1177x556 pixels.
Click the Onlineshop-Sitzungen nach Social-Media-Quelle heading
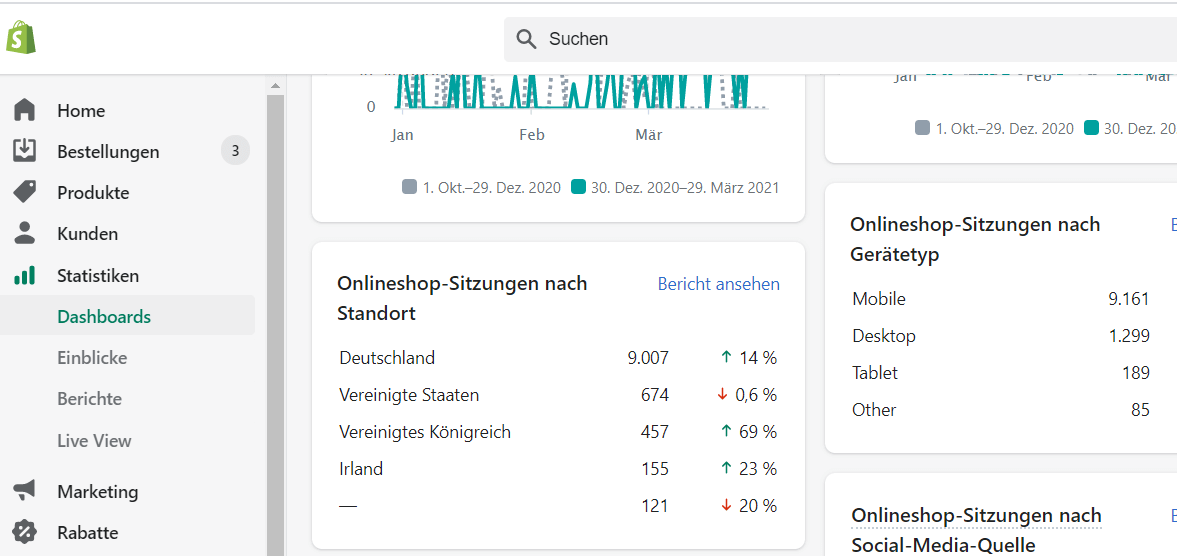click(x=977, y=530)
